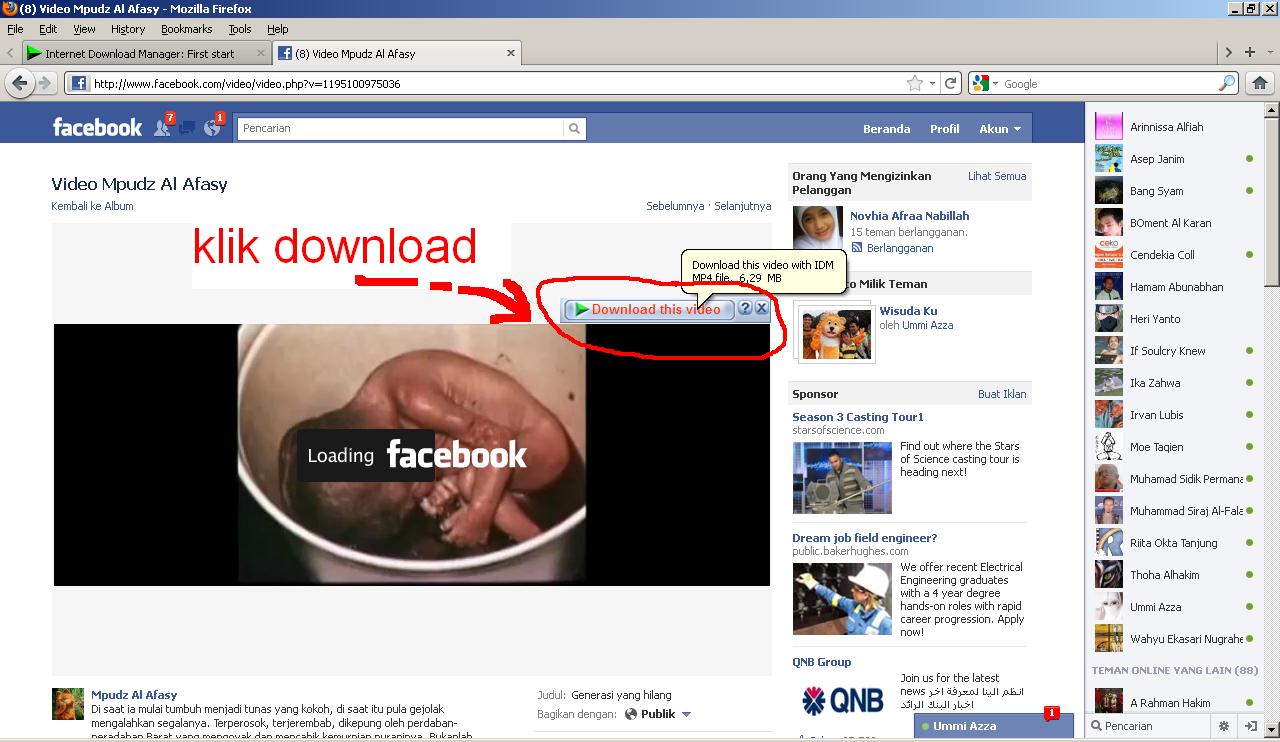This screenshot has height=742, width=1280.
Task: Click the Berlangganan subscribe feed icon
Action: tap(857, 248)
